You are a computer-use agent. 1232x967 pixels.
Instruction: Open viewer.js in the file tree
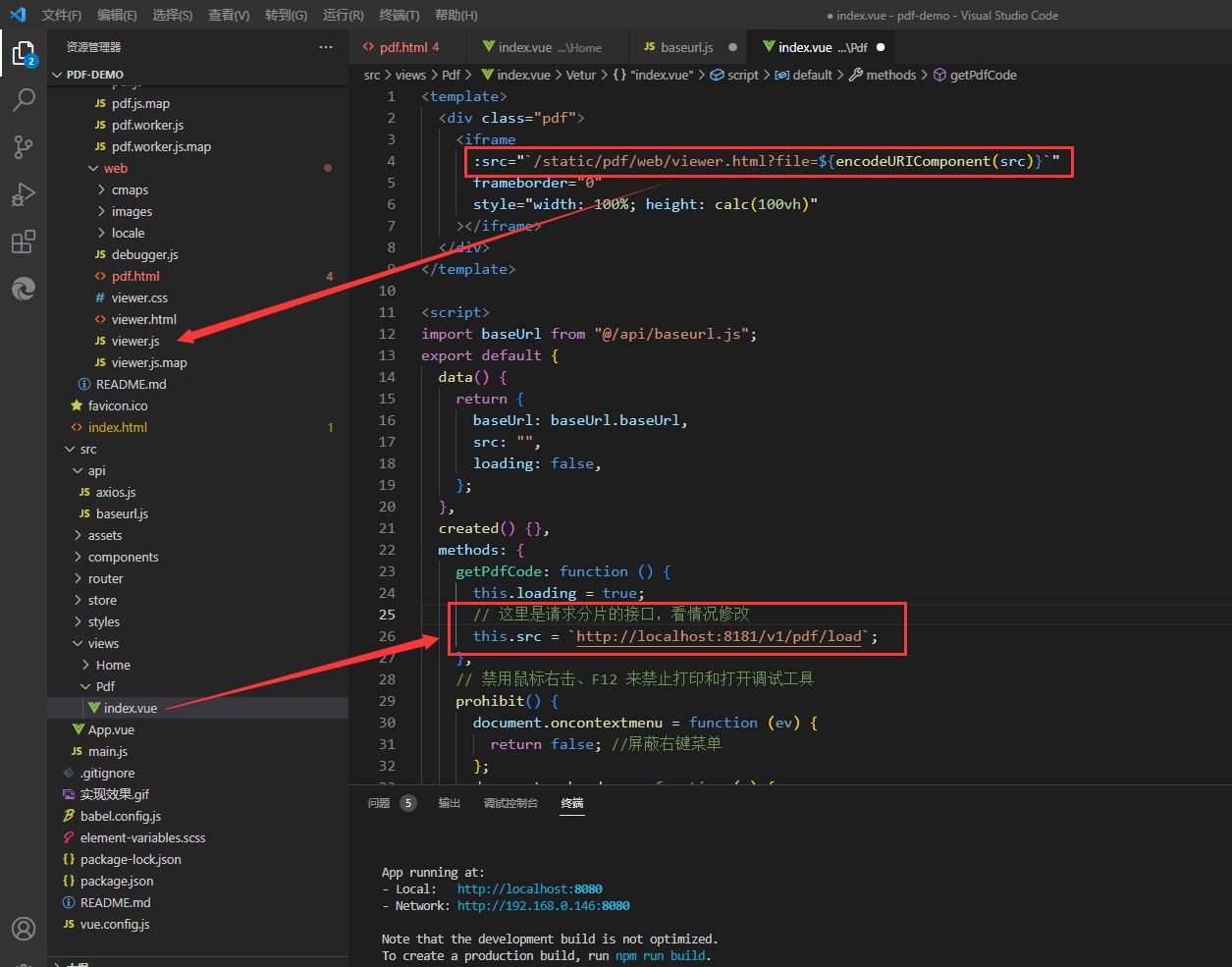point(197,341)
